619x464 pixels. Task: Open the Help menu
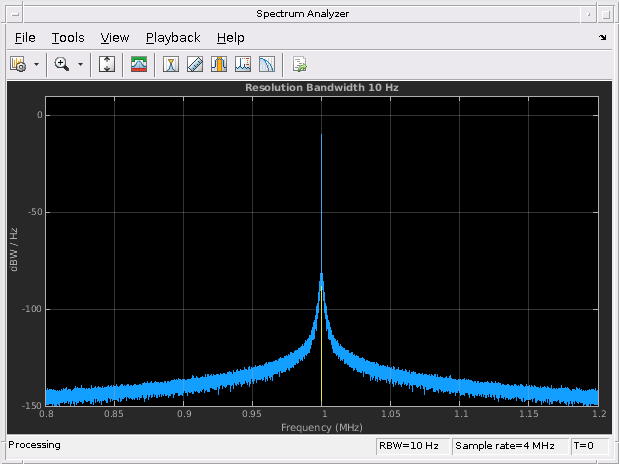tap(231, 38)
